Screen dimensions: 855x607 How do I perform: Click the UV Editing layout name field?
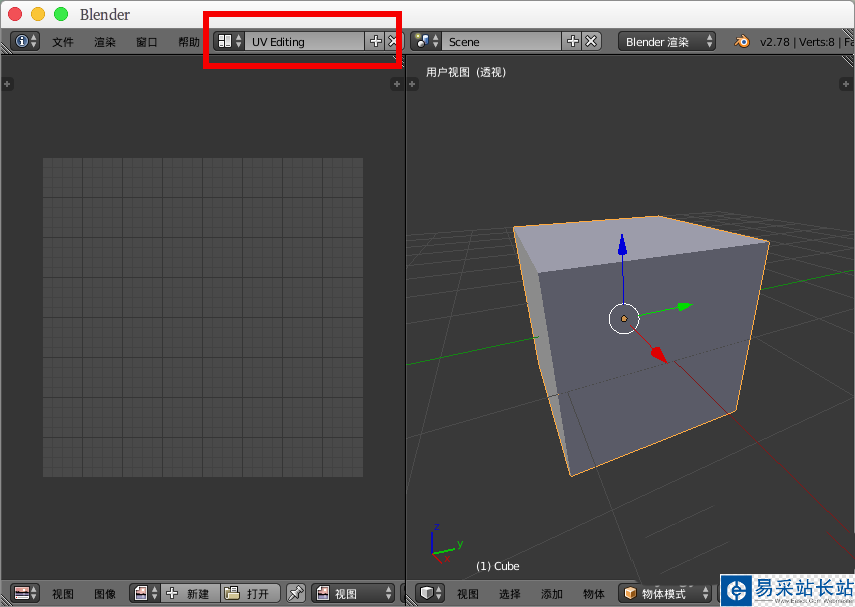[x=304, y=41]
